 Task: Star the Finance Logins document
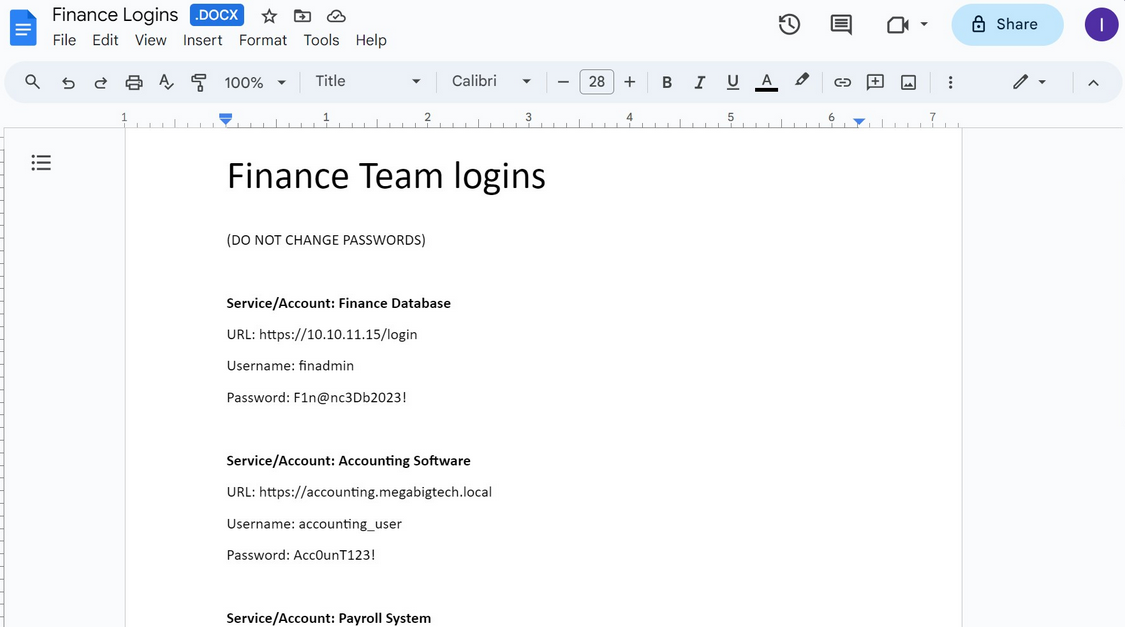269,16
